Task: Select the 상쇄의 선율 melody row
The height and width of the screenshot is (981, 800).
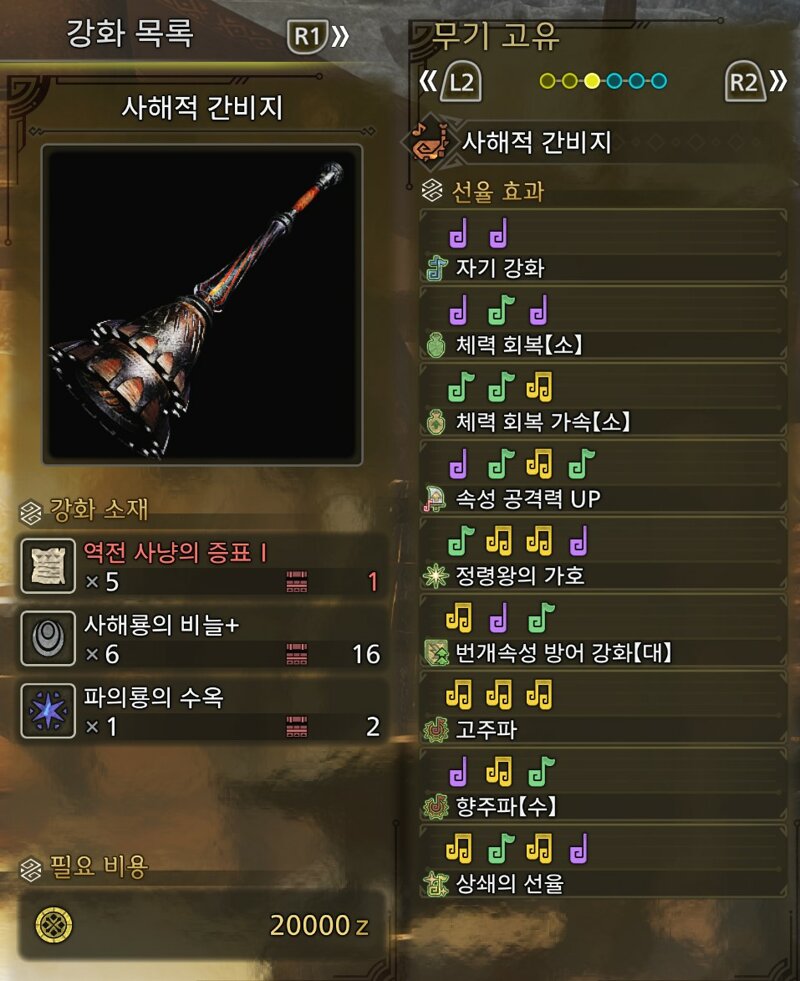Action: [603, 862]
